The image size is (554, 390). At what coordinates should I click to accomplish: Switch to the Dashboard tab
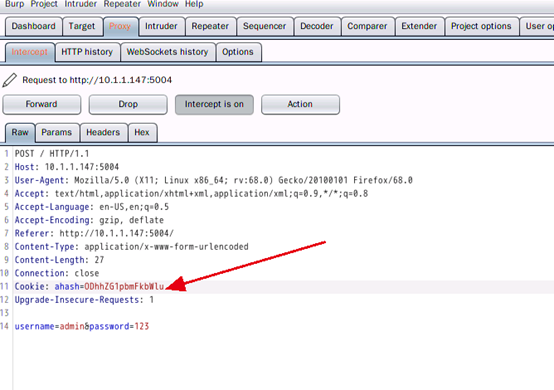34,26
